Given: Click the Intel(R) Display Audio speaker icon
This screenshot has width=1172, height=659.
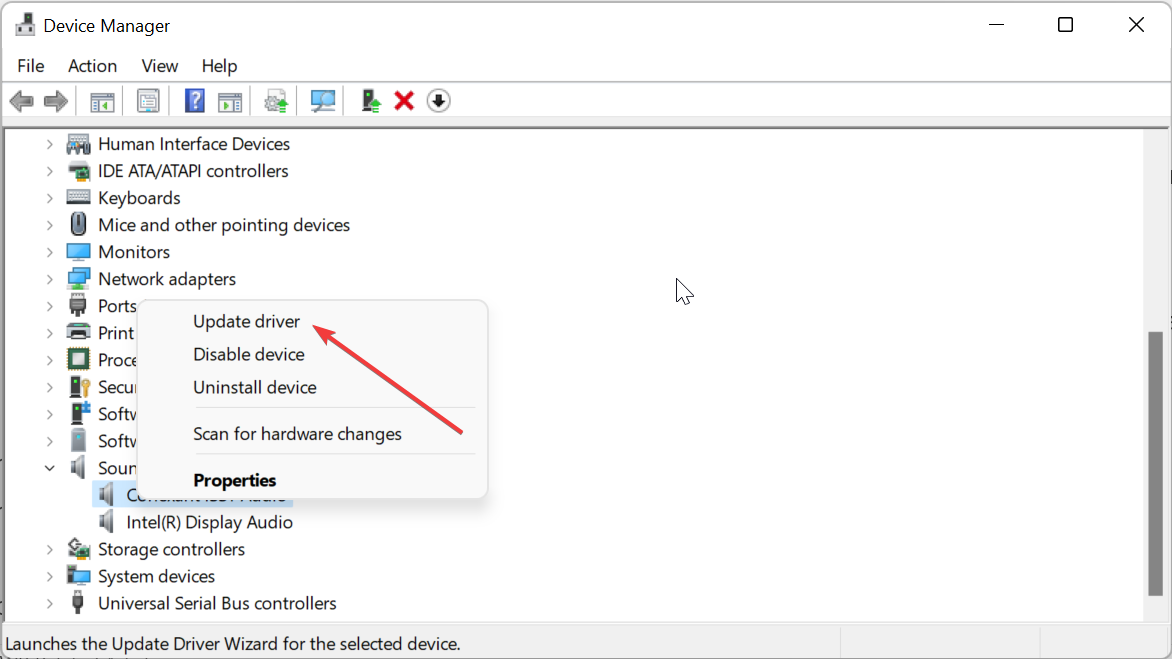Looking at the screenshot, I should pos(107,522).
